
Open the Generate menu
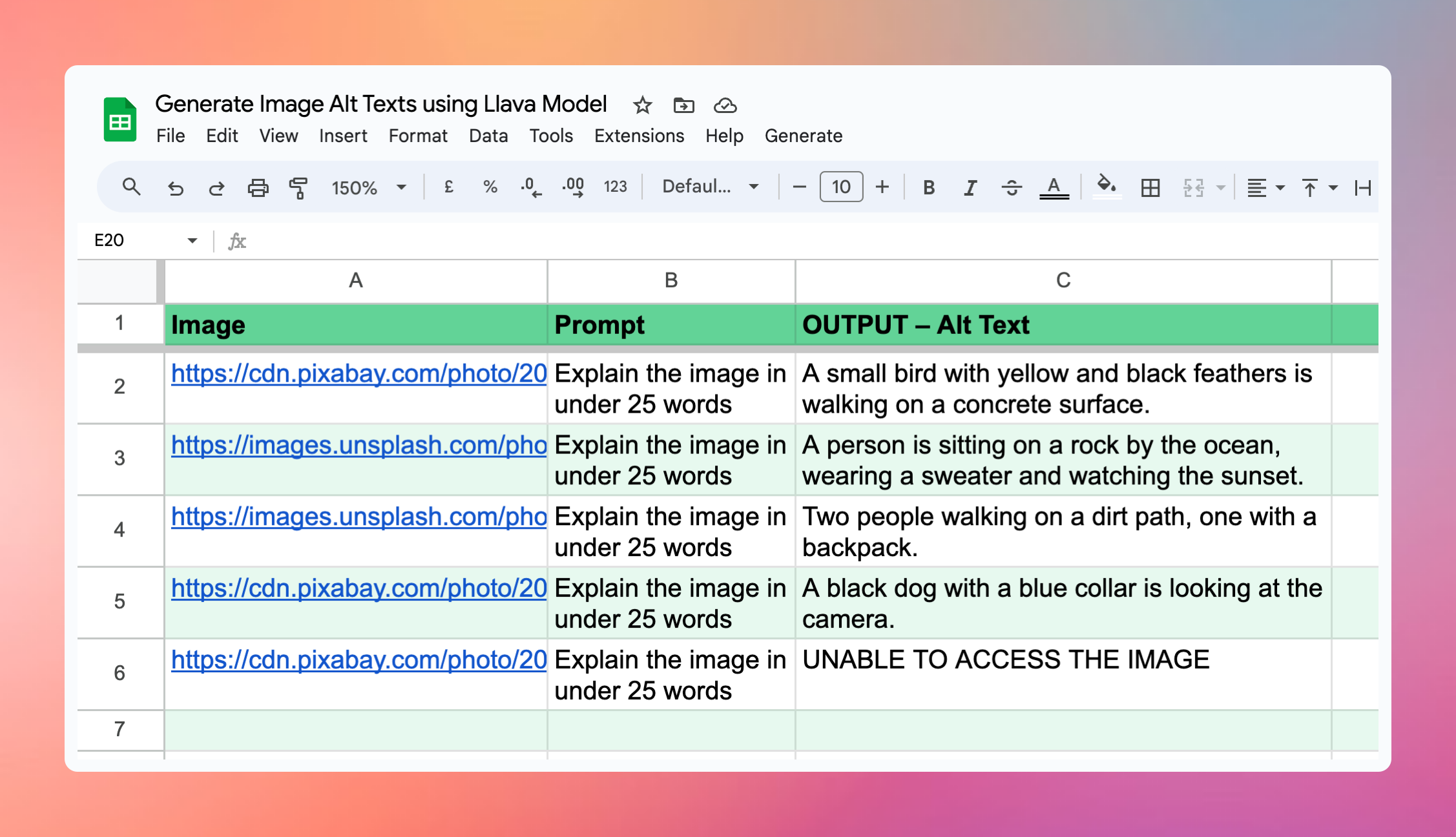(x=804, y=136)
